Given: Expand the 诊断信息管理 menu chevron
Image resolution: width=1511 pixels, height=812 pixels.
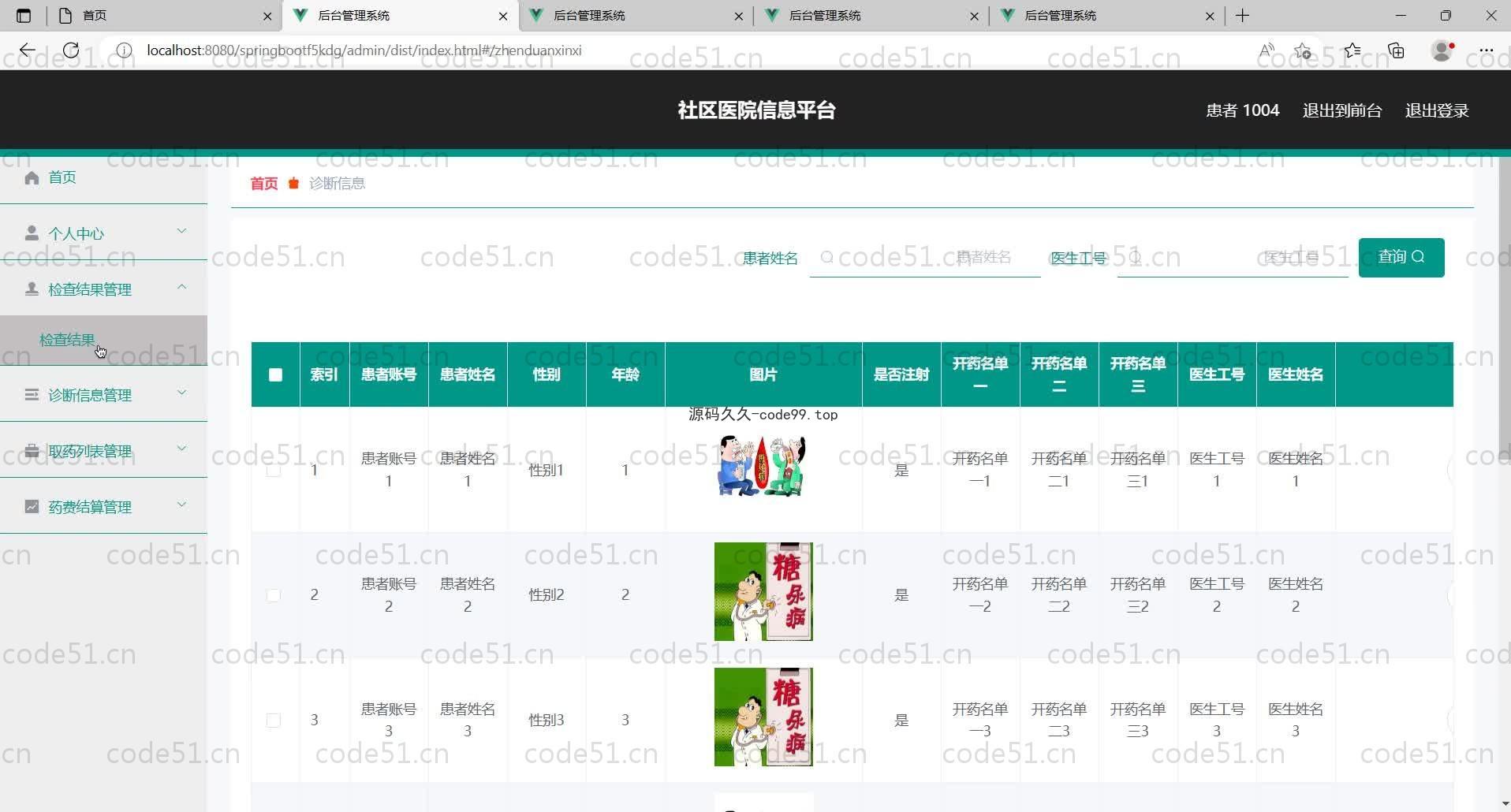Looking at the screenshot, I should pos(181,393).
